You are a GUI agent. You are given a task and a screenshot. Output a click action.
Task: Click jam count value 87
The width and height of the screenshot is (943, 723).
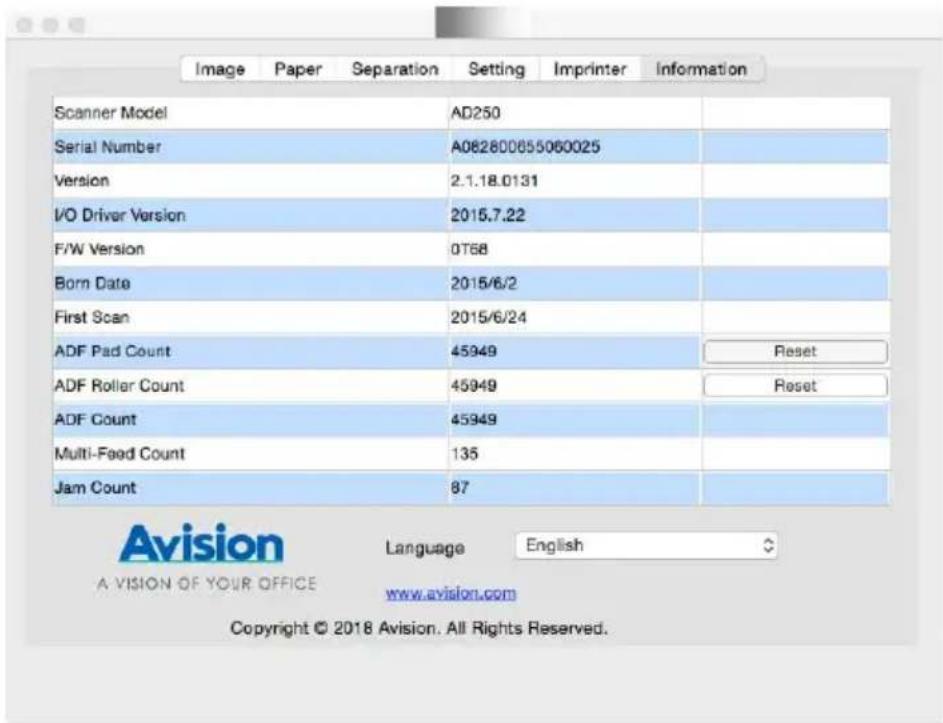pyautogui.click(x=459, y=488)
